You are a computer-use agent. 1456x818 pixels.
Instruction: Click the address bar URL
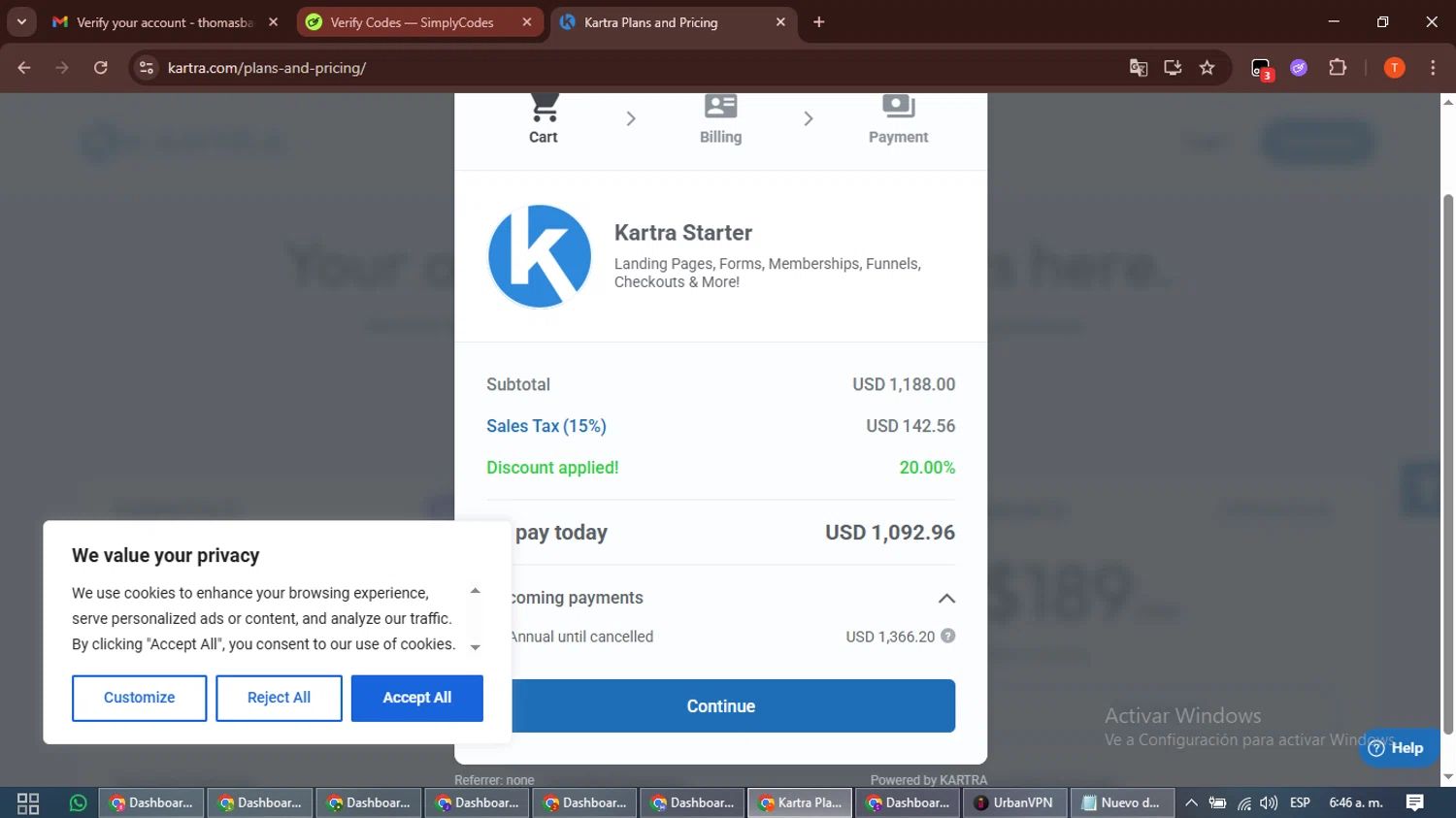tap(267, 68)
